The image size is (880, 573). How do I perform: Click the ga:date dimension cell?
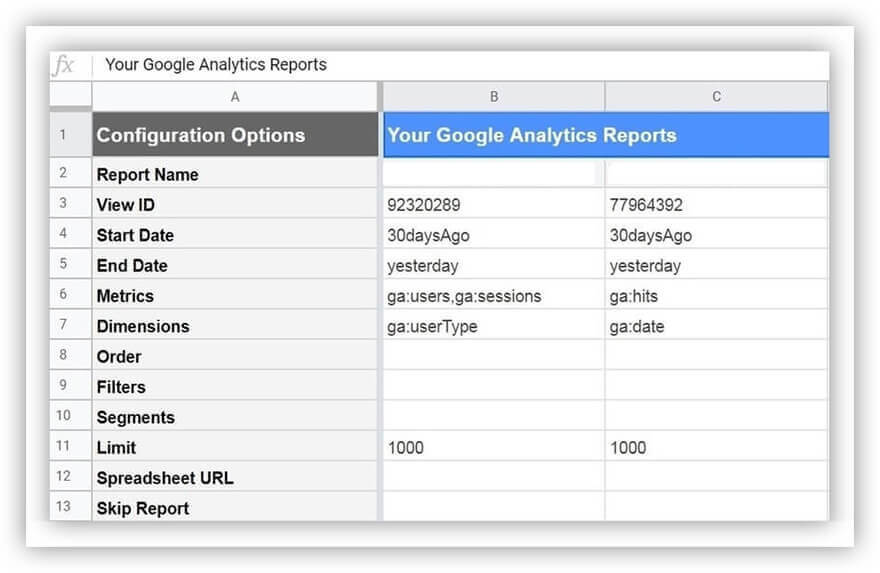(716, 324)
